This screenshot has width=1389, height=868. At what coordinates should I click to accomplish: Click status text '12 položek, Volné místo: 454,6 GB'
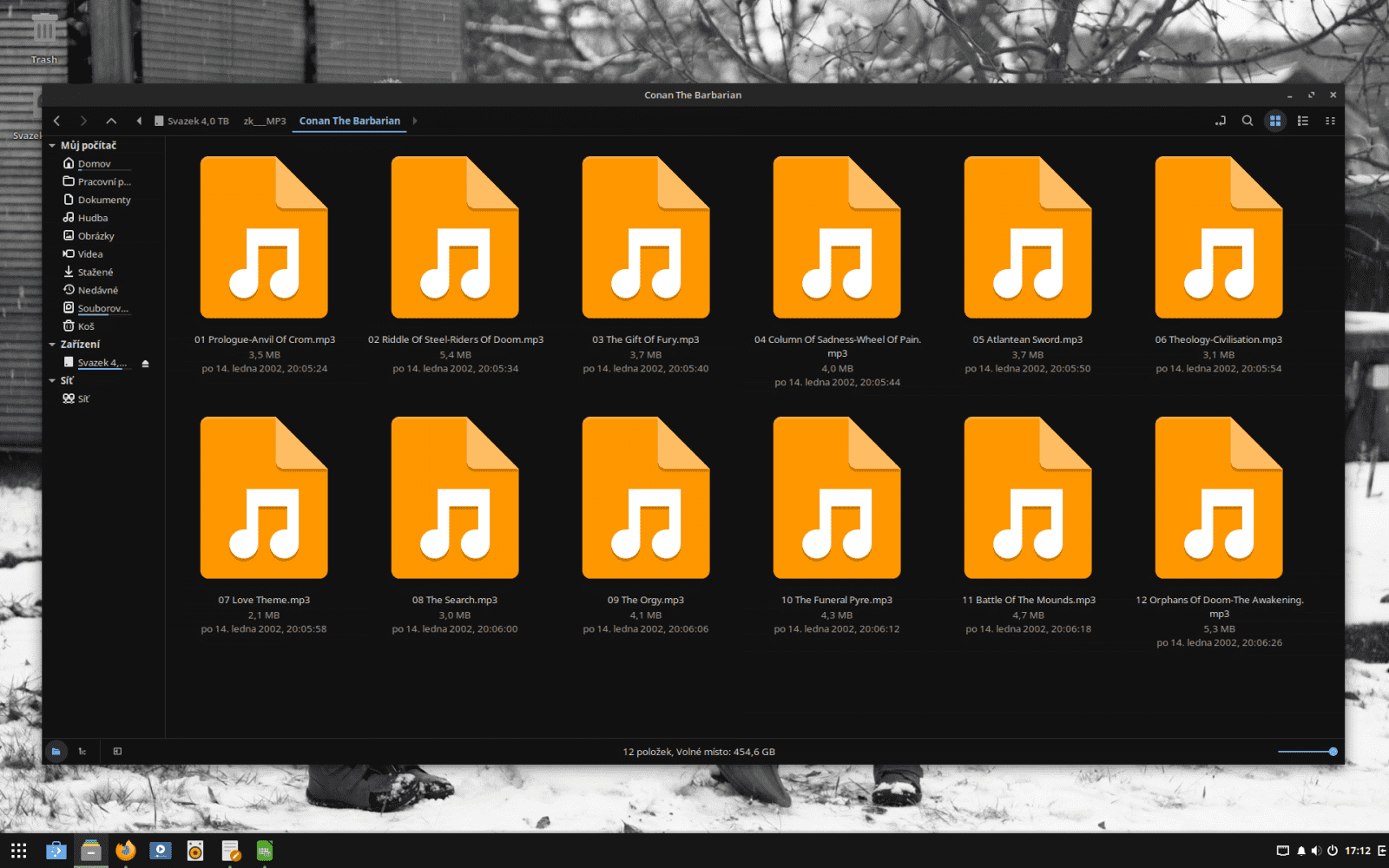tap(699, 752)
